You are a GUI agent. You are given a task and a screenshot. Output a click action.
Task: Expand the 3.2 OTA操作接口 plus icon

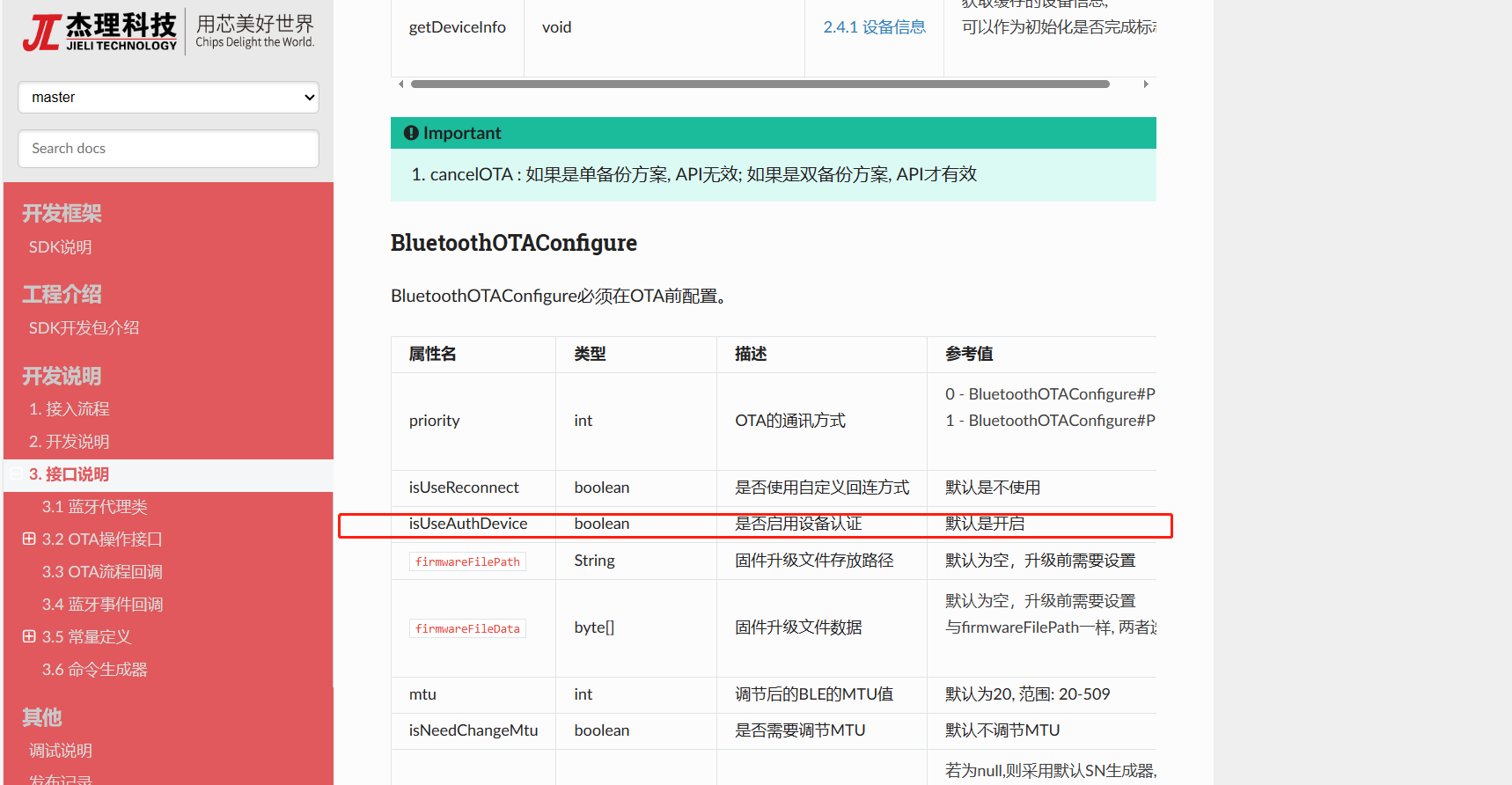[29, 539]
